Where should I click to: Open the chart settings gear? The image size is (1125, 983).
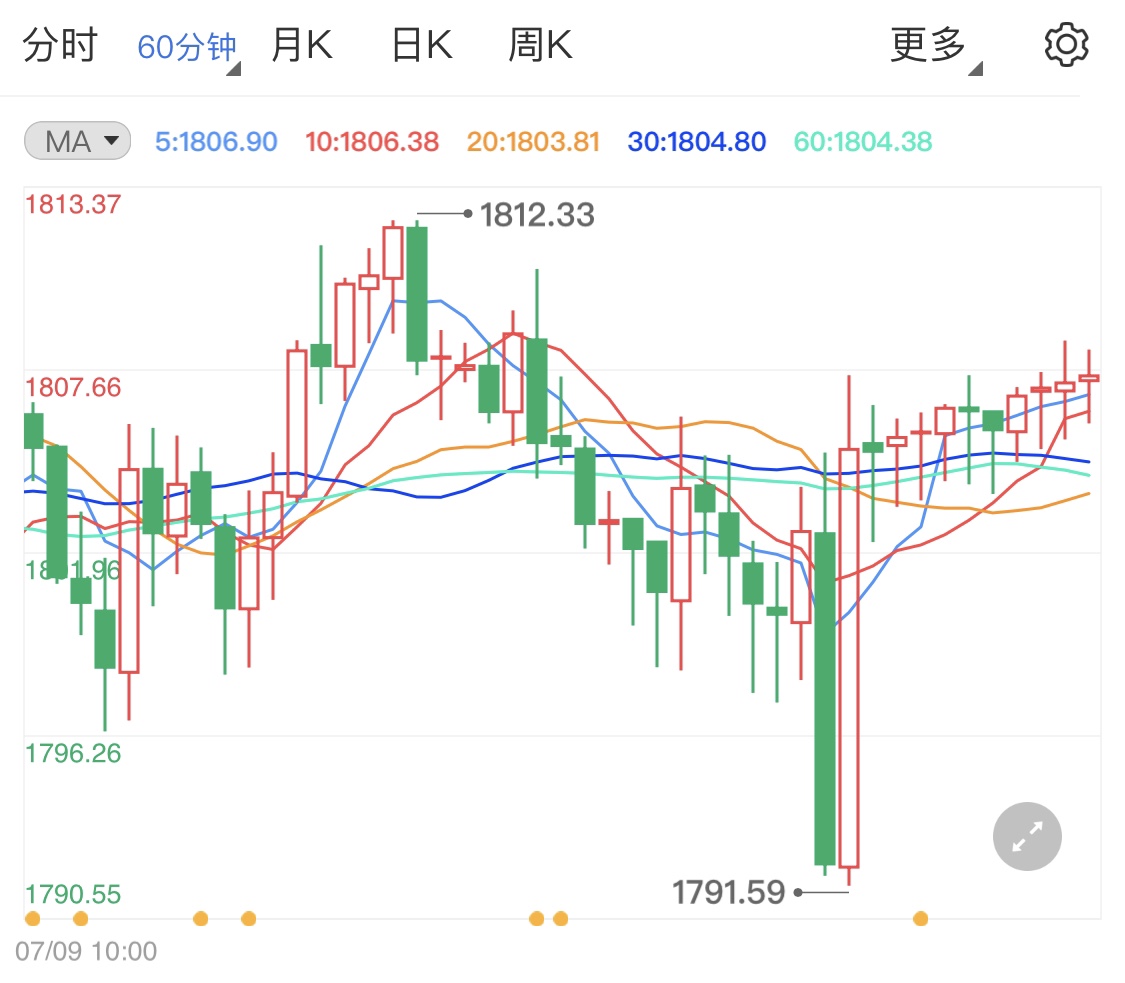pos(1065,44)
